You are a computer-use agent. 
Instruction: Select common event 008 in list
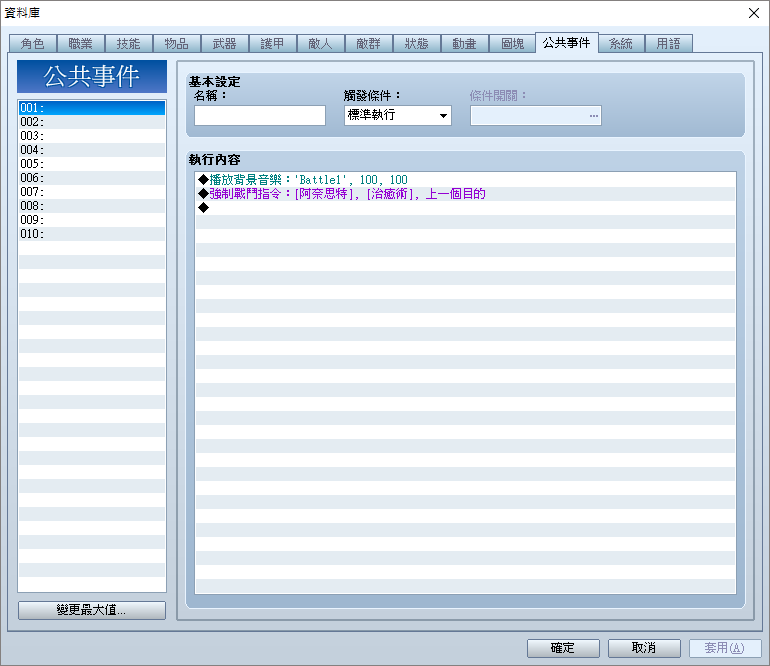pyautogui.click(x=92, y=206)
